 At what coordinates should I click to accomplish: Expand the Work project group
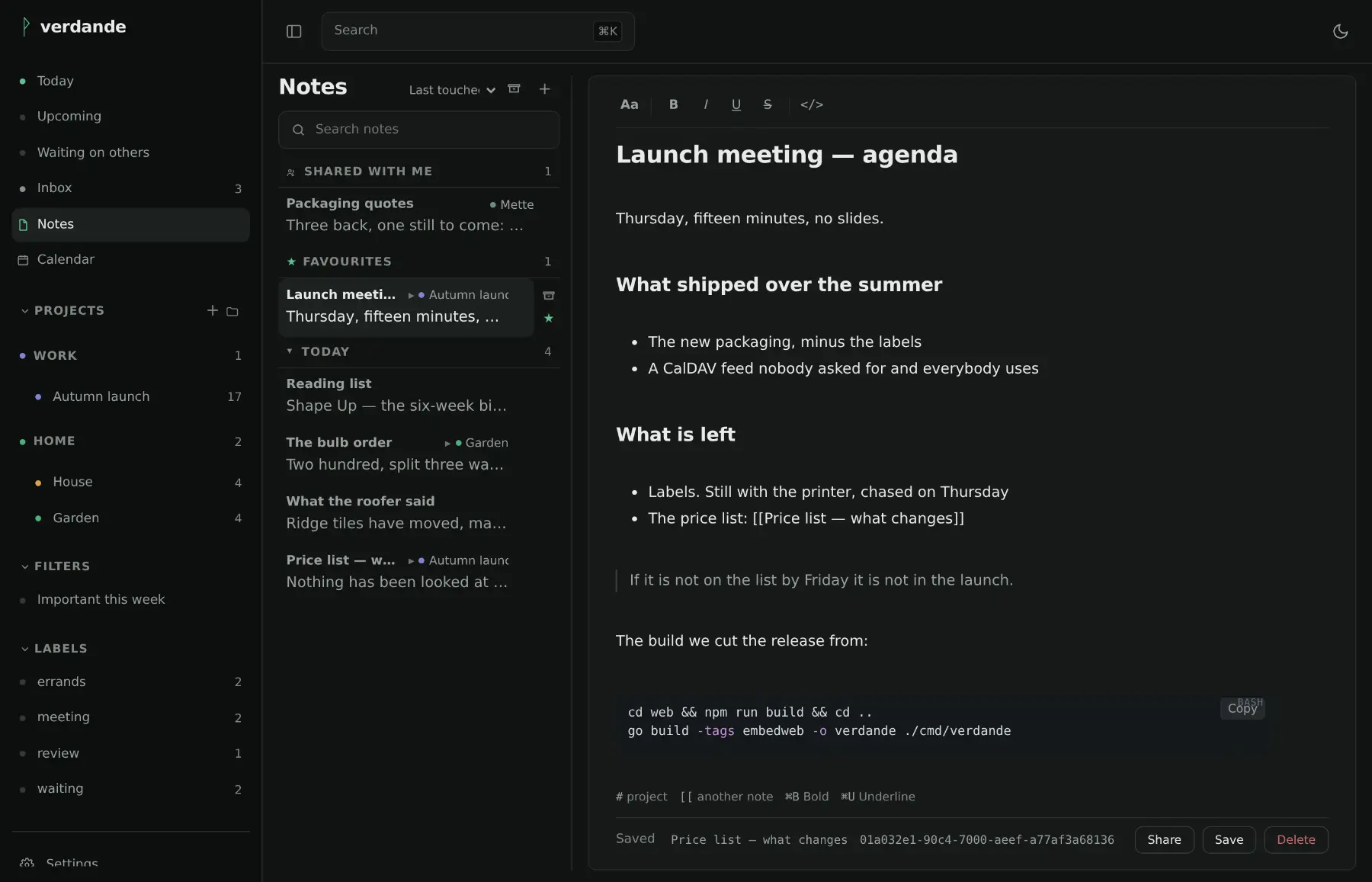pyautogui.click(x=130, y=356)
